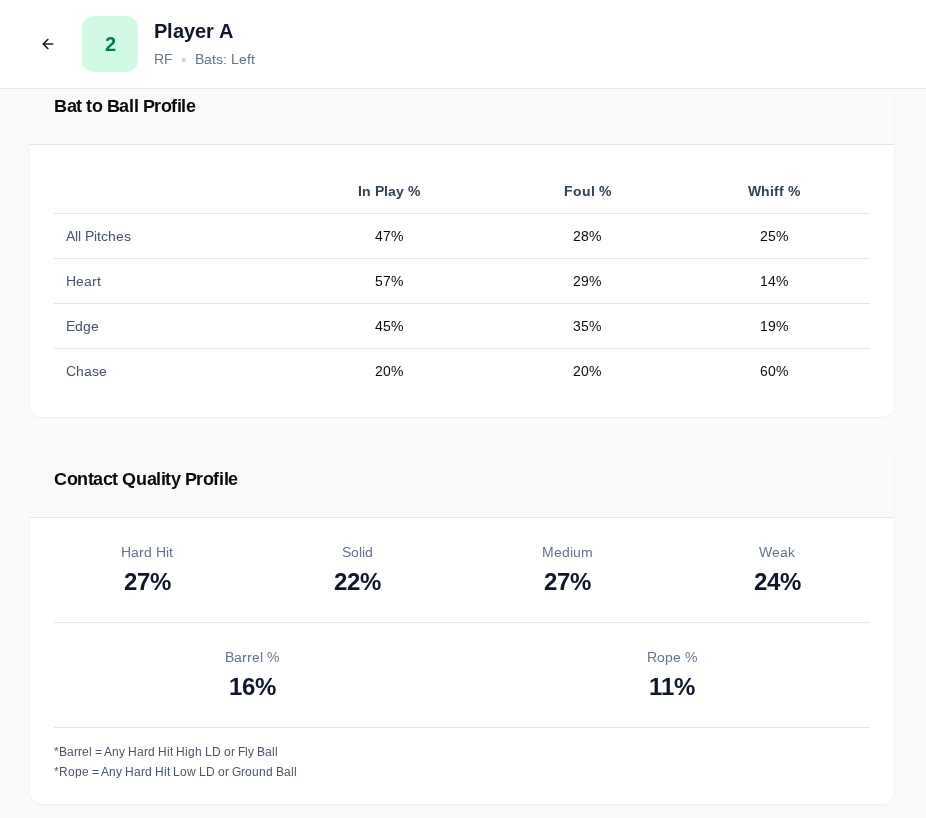The width and height of the screenshot is (926, 818).
Task: Click the Hard Hit label
Action: [x=147, y=552]
